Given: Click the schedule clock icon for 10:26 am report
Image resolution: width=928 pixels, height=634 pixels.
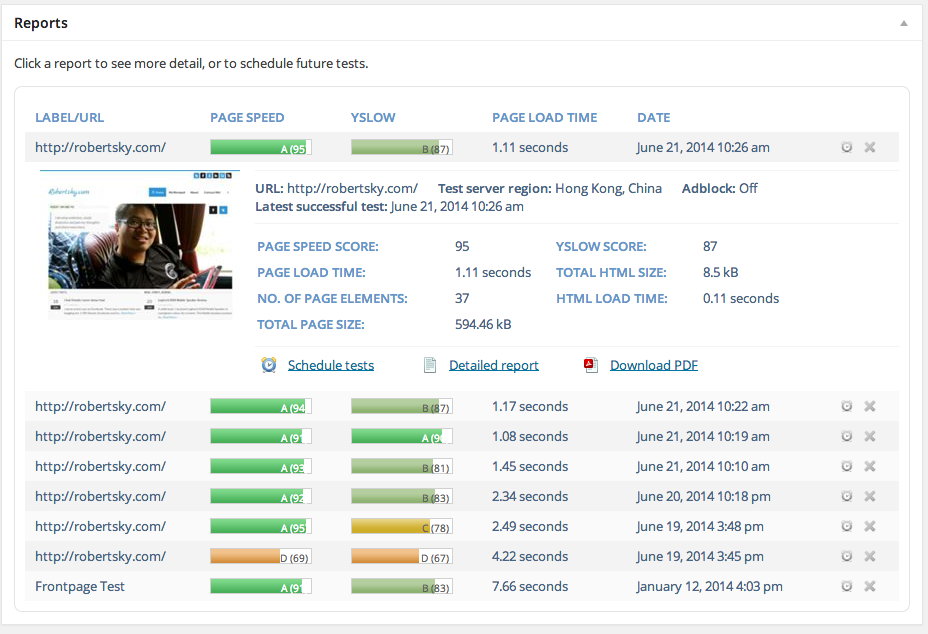Looking at the screenshot, I should [847, 147].
